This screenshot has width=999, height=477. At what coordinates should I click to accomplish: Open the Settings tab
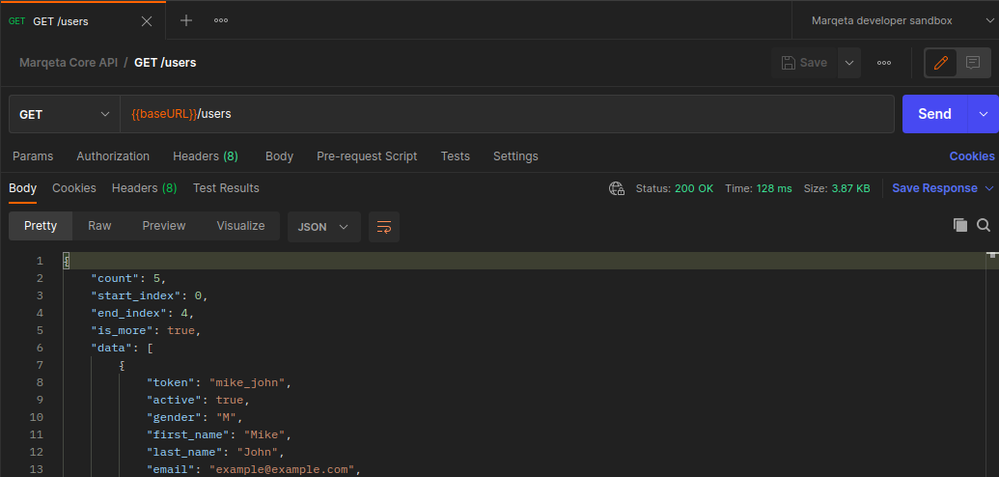[x=515, y=156]
